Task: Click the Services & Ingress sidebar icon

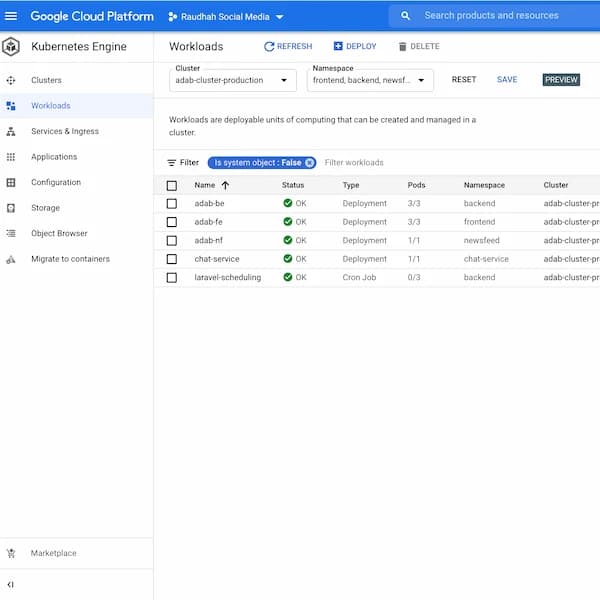Action: [11, 131]
